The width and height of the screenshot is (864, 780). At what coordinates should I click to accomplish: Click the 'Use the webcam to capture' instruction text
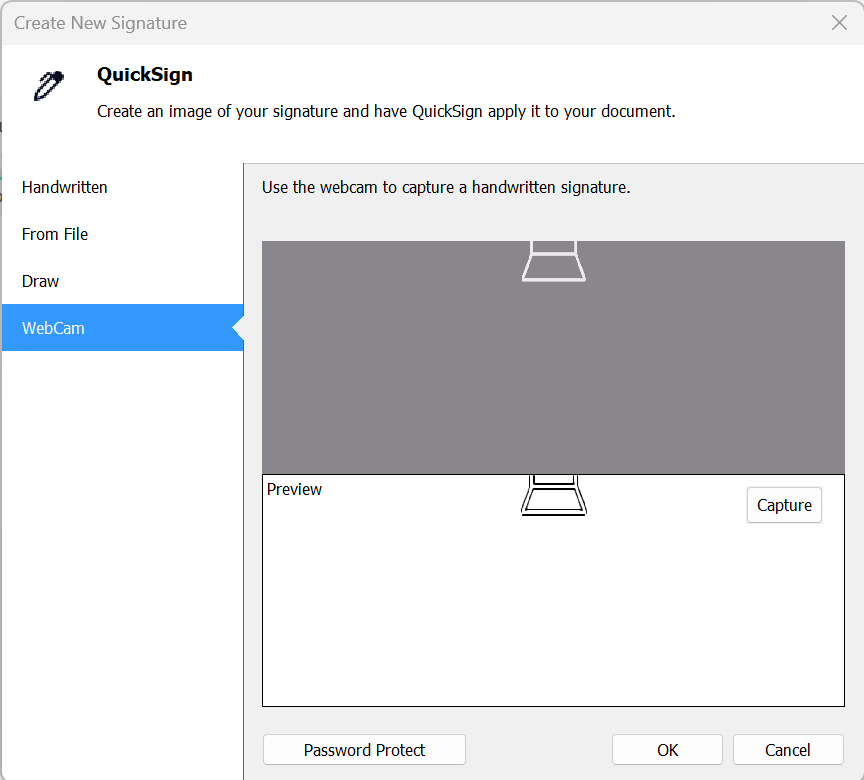[446, 187]
